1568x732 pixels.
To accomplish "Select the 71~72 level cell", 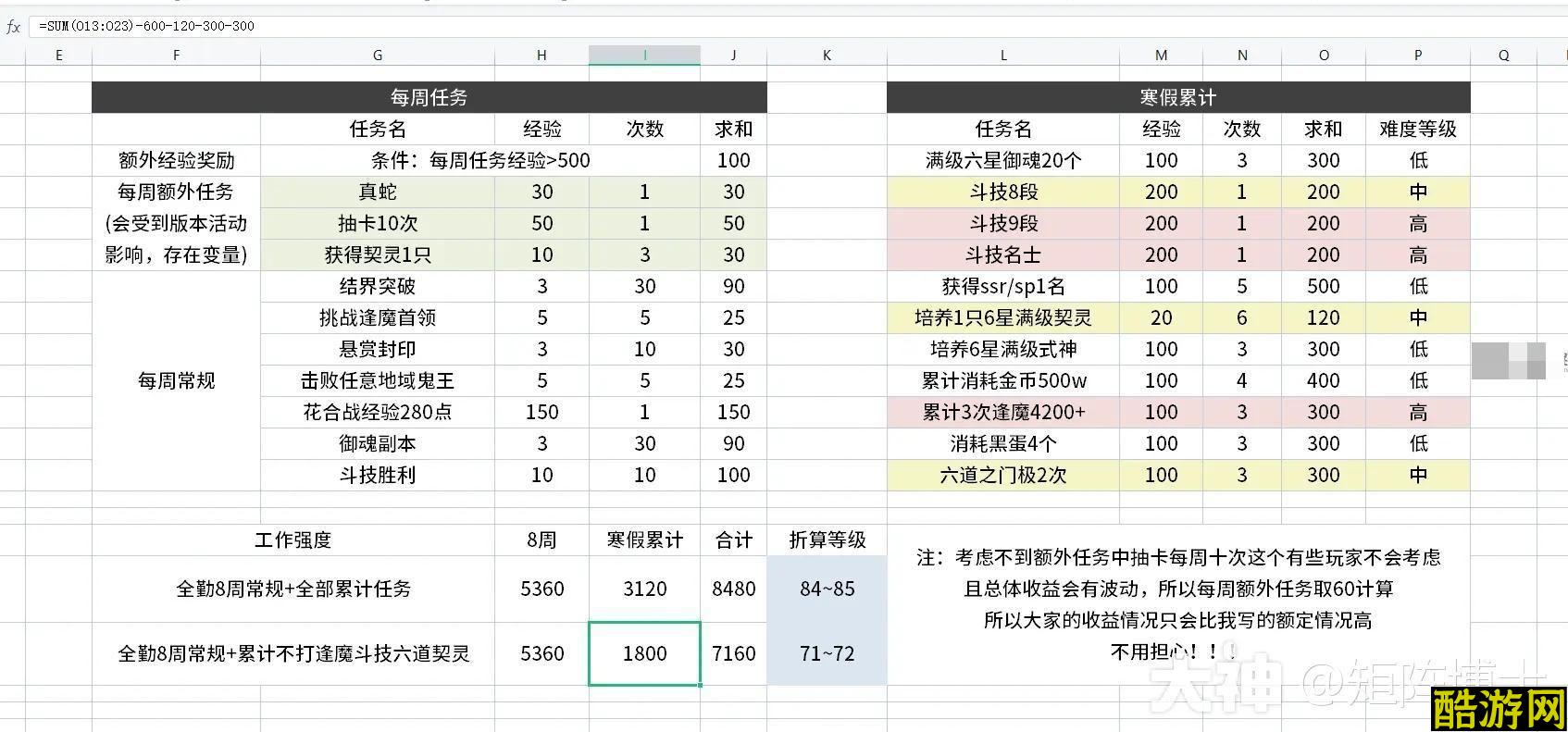I will pyautogui.click(x=827, y=653).
